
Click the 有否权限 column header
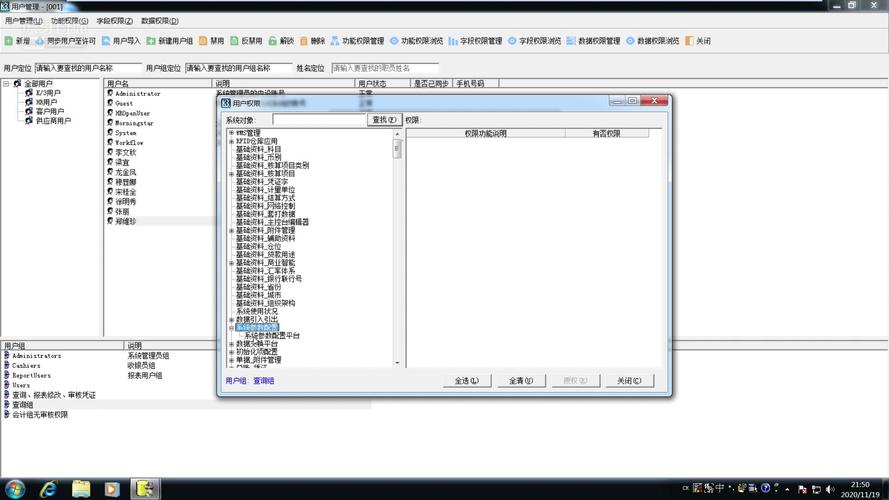tap(607, 134)
